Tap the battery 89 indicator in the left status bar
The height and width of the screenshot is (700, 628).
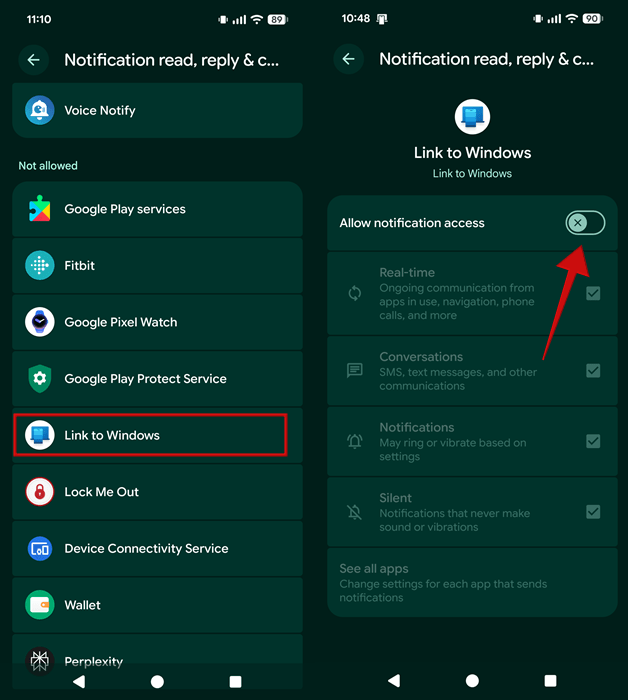pos(277,19)
